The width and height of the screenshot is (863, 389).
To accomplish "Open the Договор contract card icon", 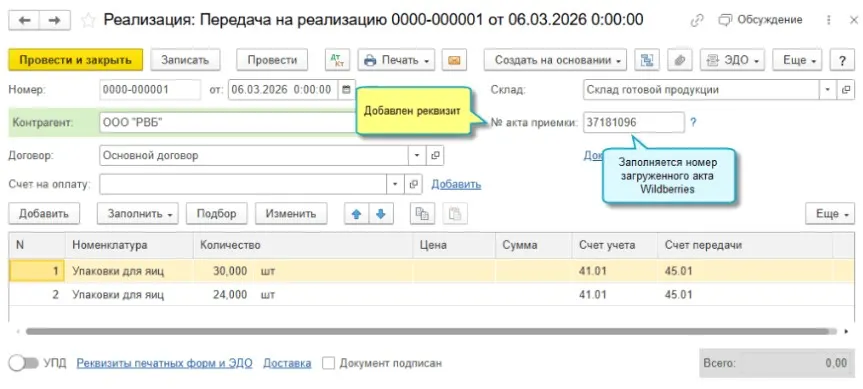I will tap(435, 156).
